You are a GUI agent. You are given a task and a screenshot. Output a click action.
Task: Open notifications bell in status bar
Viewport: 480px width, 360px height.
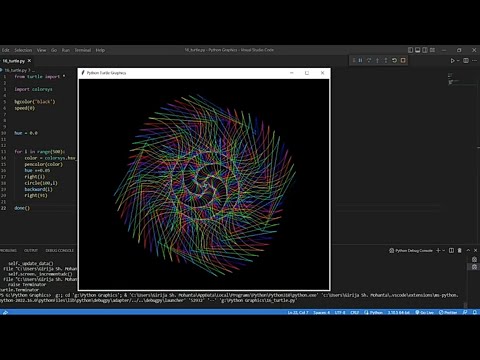click(x=475, y=312)
